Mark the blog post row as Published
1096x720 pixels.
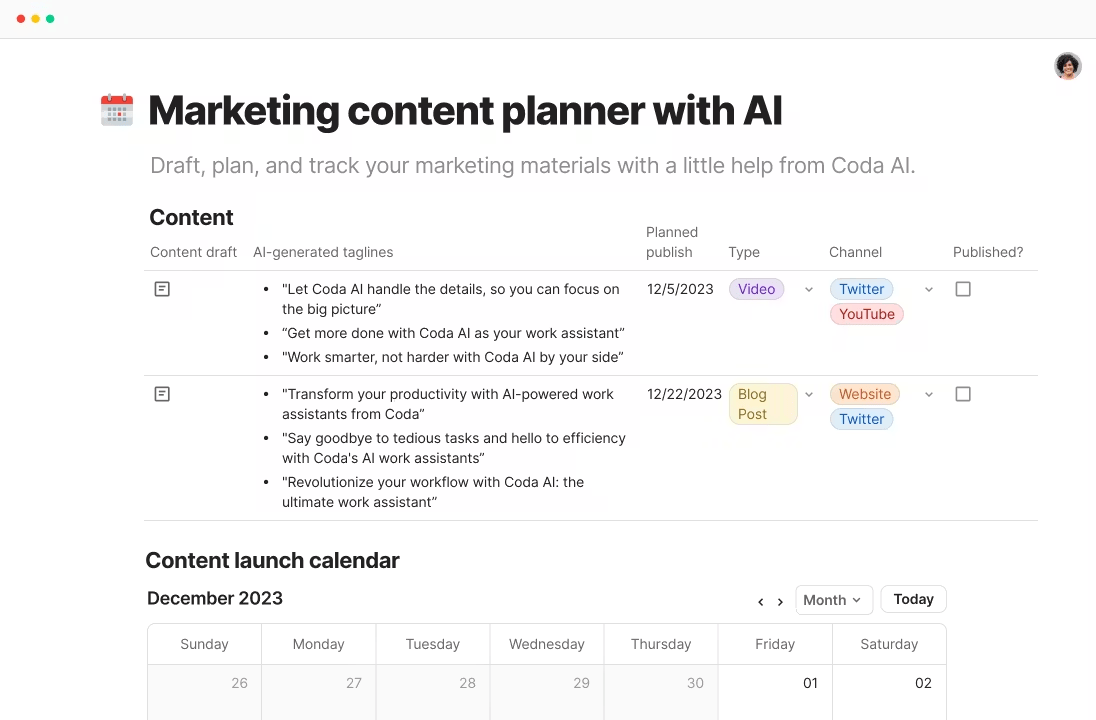pyautogui.click(x=963, y=394)
